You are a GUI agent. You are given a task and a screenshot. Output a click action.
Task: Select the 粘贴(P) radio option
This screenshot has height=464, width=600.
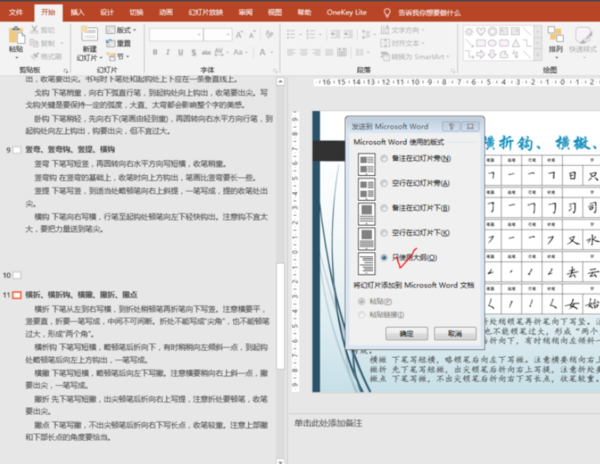click(x=361, y=301)
